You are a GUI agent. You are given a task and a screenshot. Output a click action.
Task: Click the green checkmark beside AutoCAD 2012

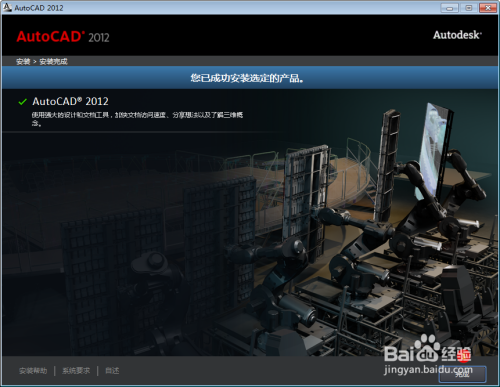[22, 102]
